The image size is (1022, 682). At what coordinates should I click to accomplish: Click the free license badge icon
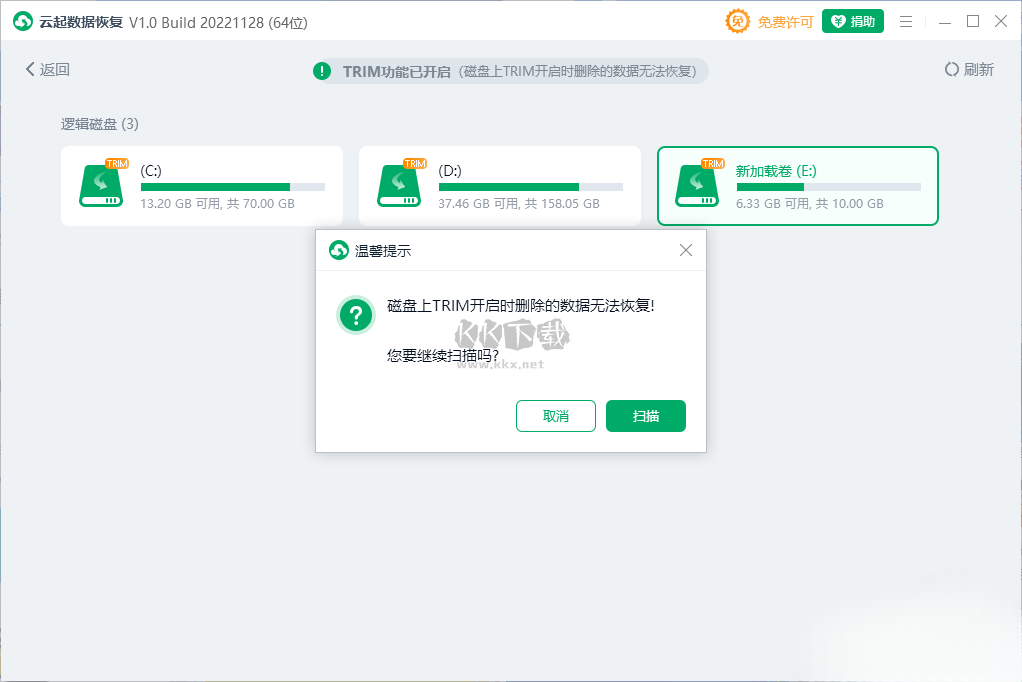737,21
